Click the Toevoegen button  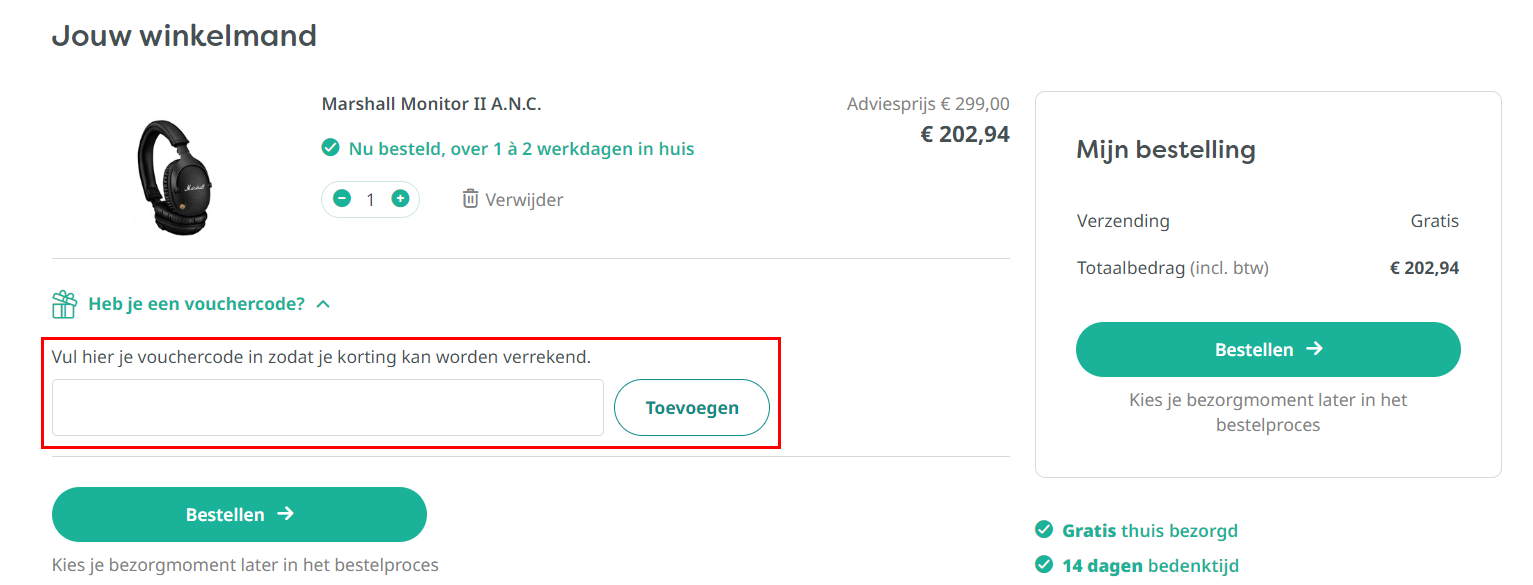[692, 407]
